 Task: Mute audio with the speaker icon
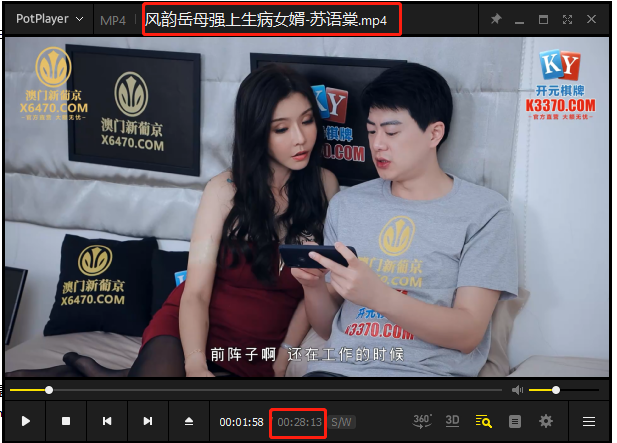(x=517, y=390)
